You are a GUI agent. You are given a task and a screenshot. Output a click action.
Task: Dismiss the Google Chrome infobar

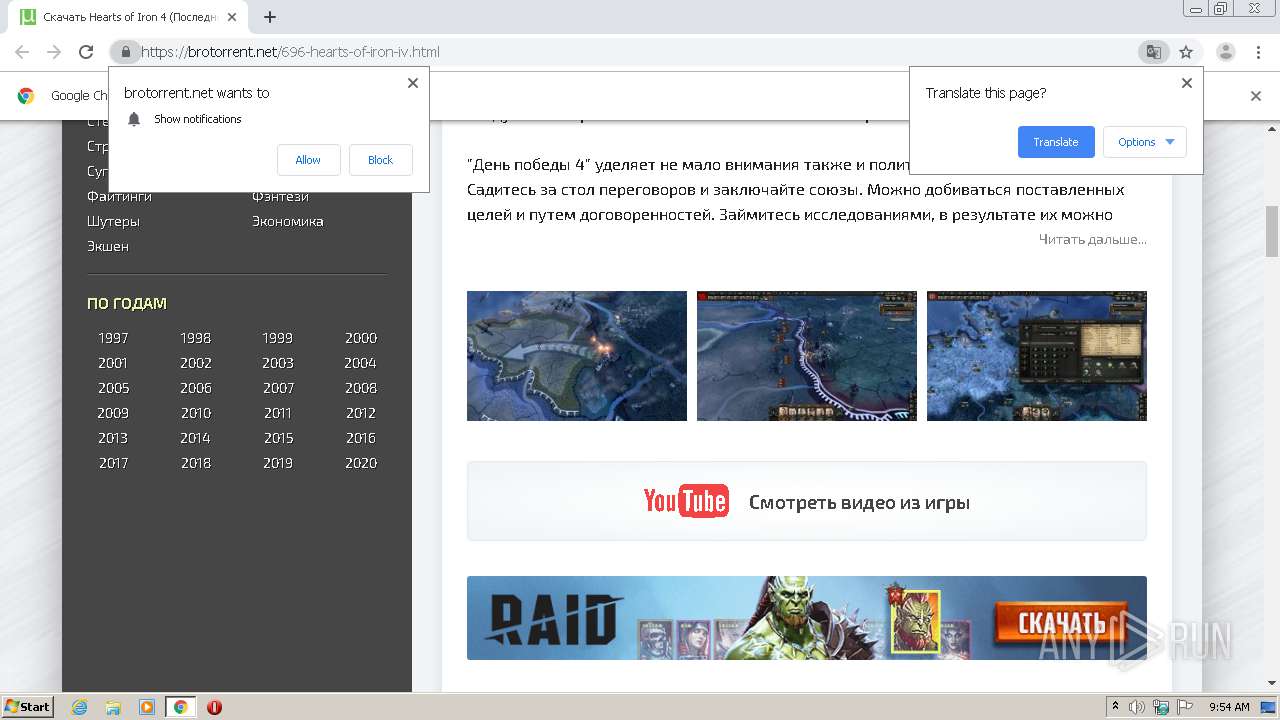(1256, 96)
